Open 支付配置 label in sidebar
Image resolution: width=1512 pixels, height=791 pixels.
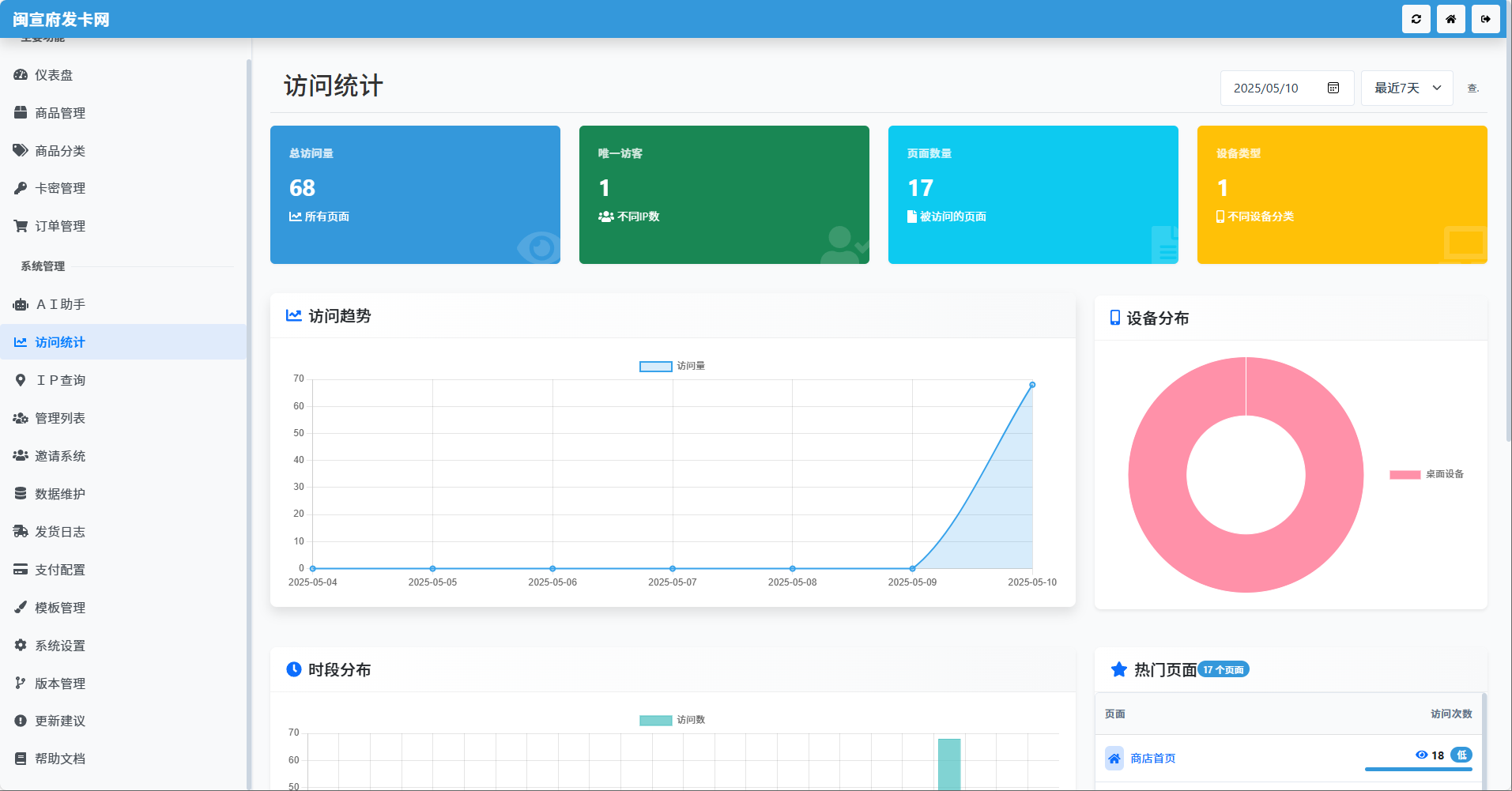click(60, 570)
